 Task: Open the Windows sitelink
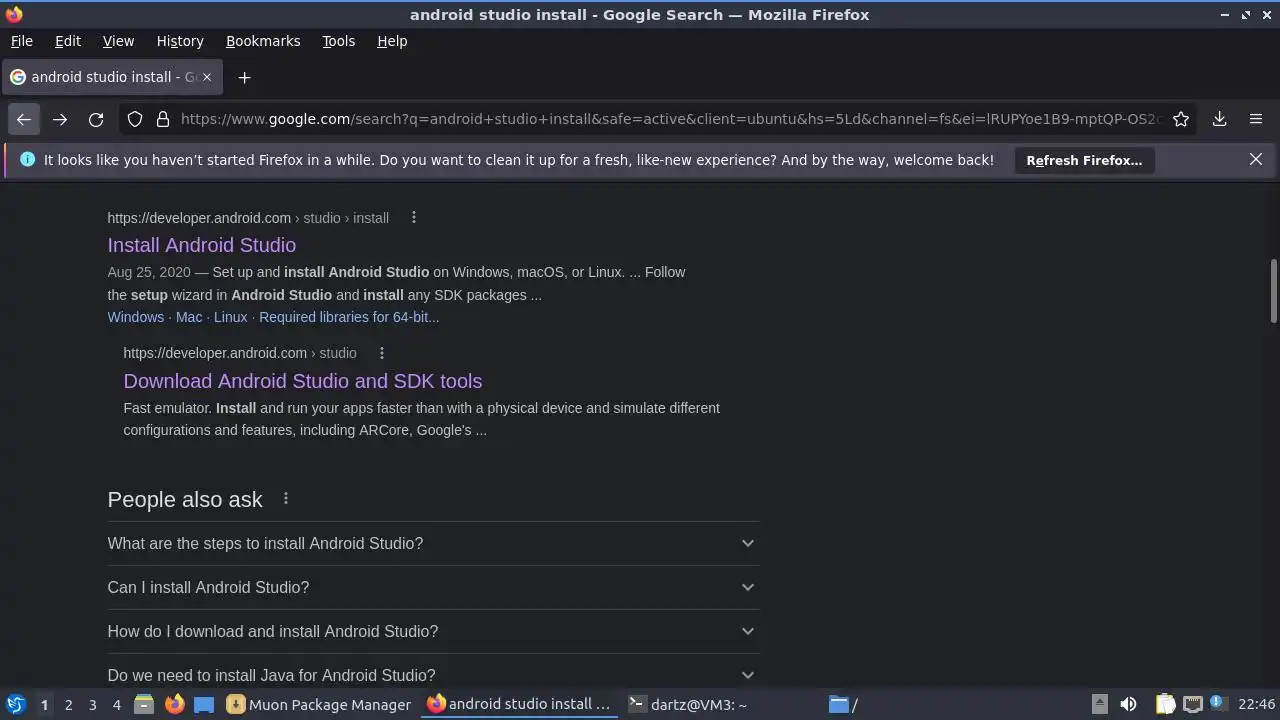click(x=136, y=317)
